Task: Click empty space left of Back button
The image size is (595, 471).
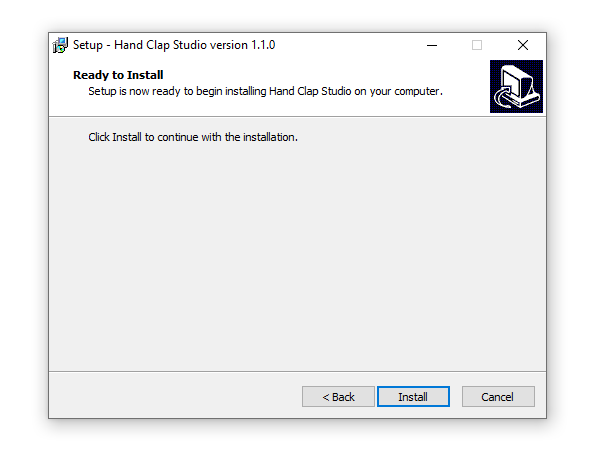Action: 175,397
